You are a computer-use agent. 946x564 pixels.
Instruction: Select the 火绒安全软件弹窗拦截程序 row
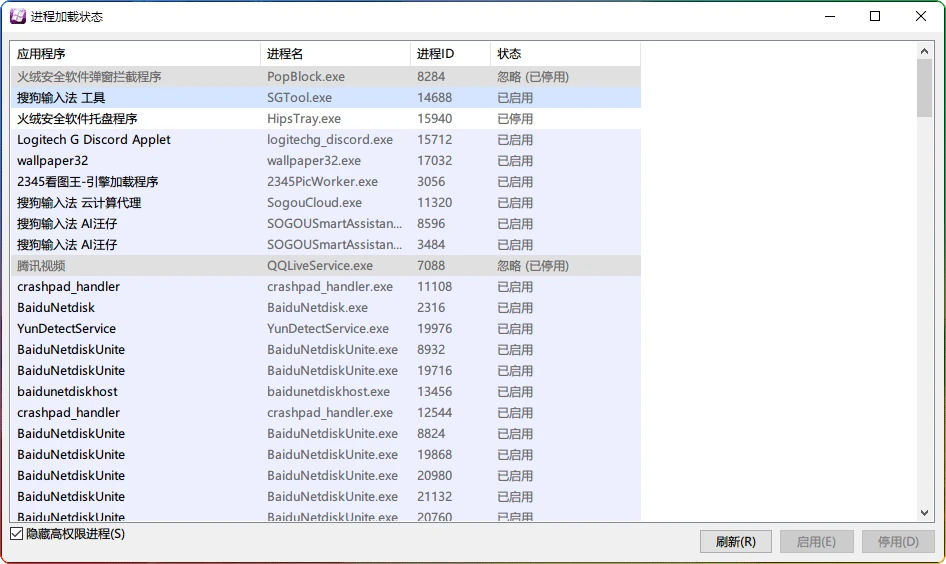coord(326,77)
